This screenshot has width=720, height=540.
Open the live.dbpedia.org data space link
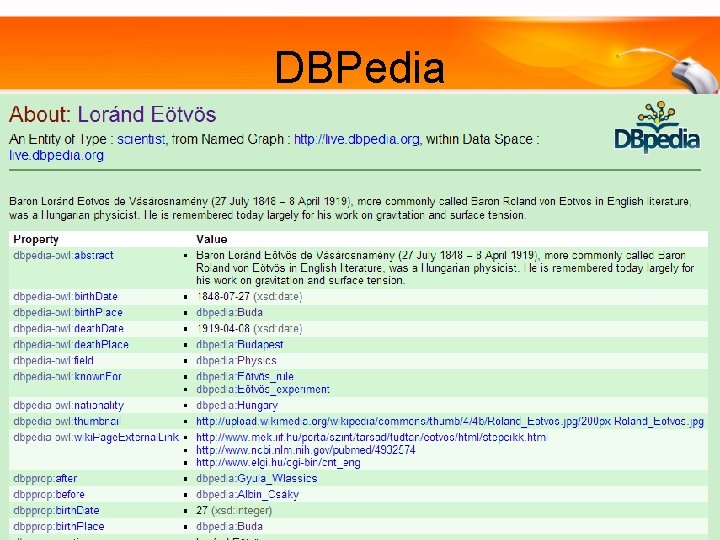click(56, 155)
